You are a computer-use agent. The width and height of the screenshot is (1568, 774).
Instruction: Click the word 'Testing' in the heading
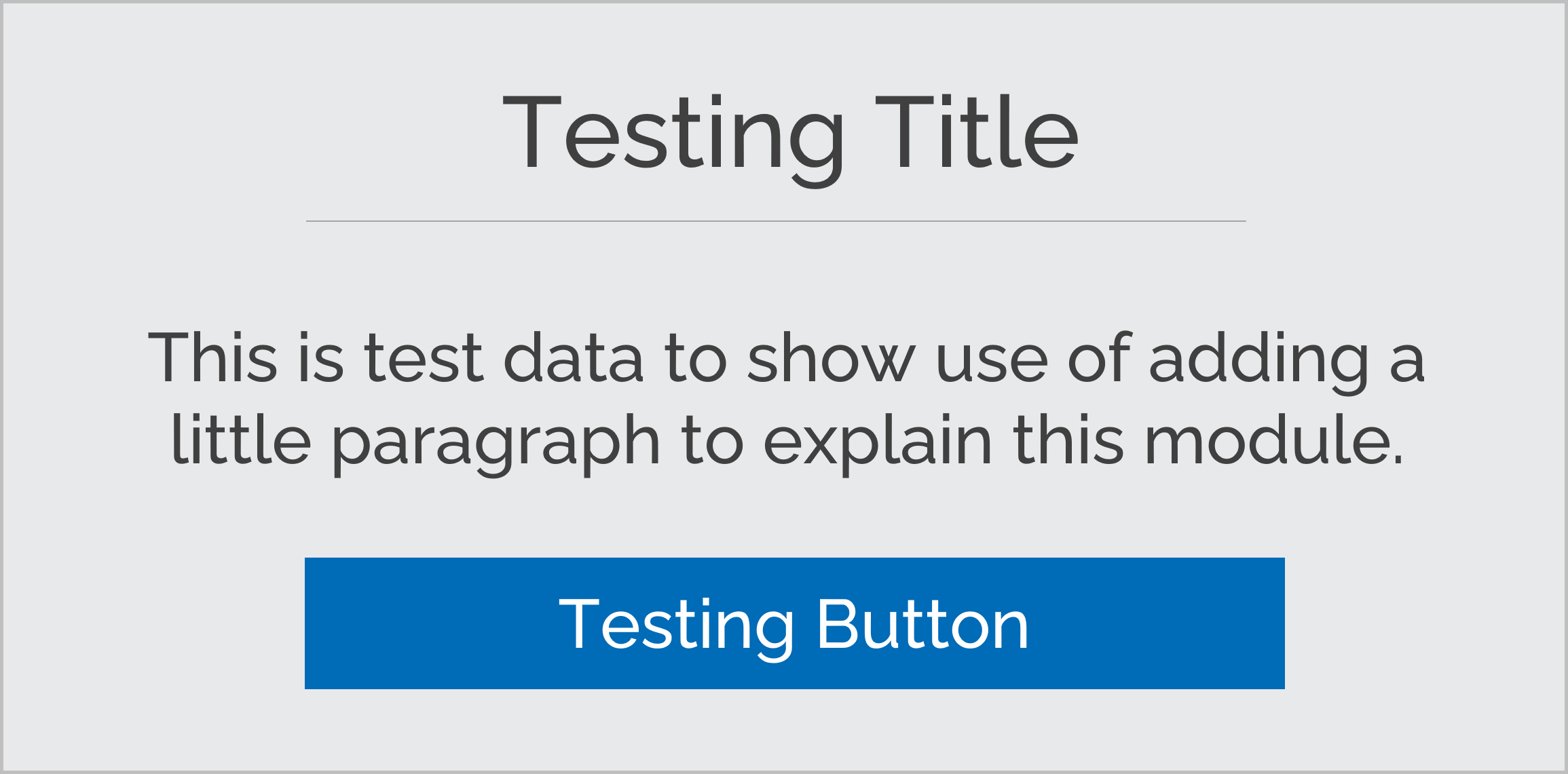673,139
